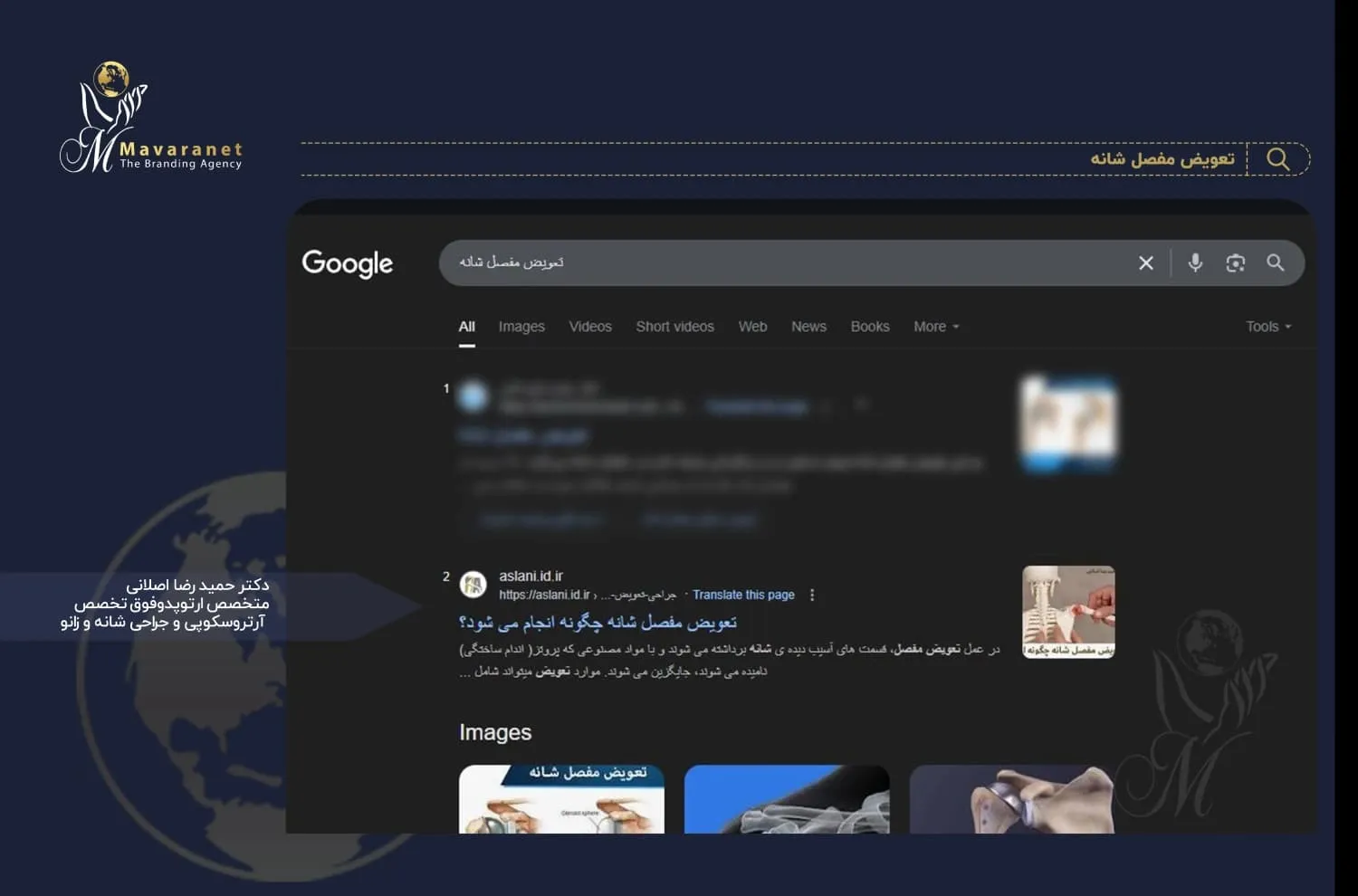The height and width of the screenshot is (896, 1358).
Task: Click the Google search input field
Action: [779, 262]
